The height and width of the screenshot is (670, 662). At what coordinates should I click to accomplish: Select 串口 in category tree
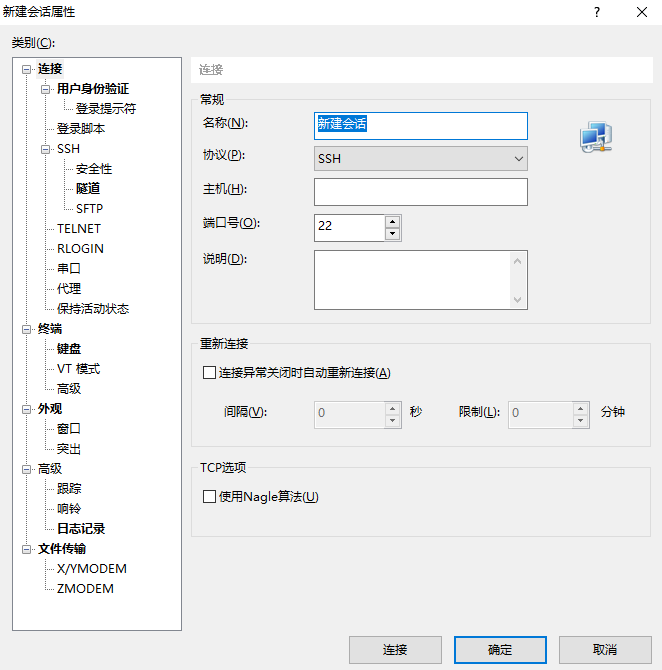69,268
